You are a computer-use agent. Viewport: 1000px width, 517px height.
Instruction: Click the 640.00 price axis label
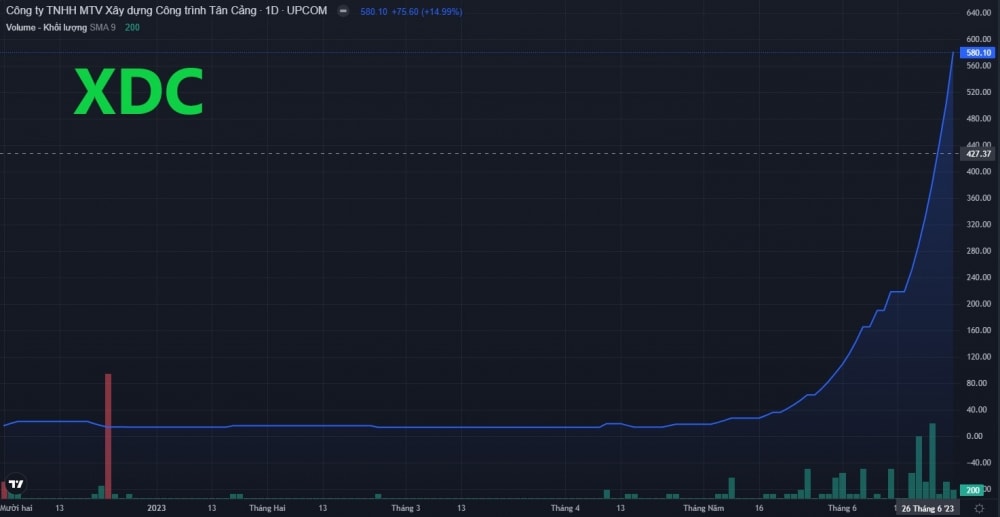point(978,13)
